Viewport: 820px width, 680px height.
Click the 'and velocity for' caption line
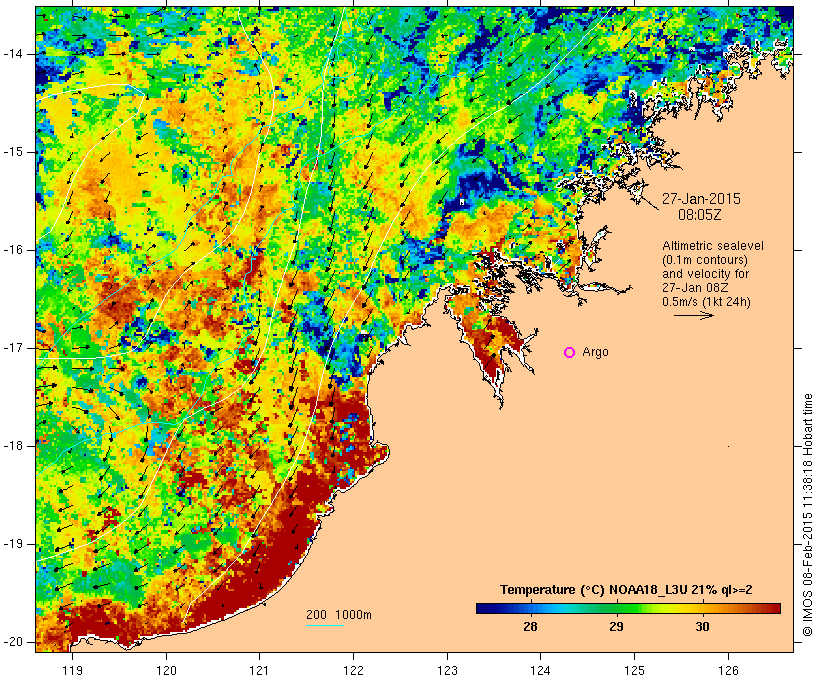coord(705,274)
